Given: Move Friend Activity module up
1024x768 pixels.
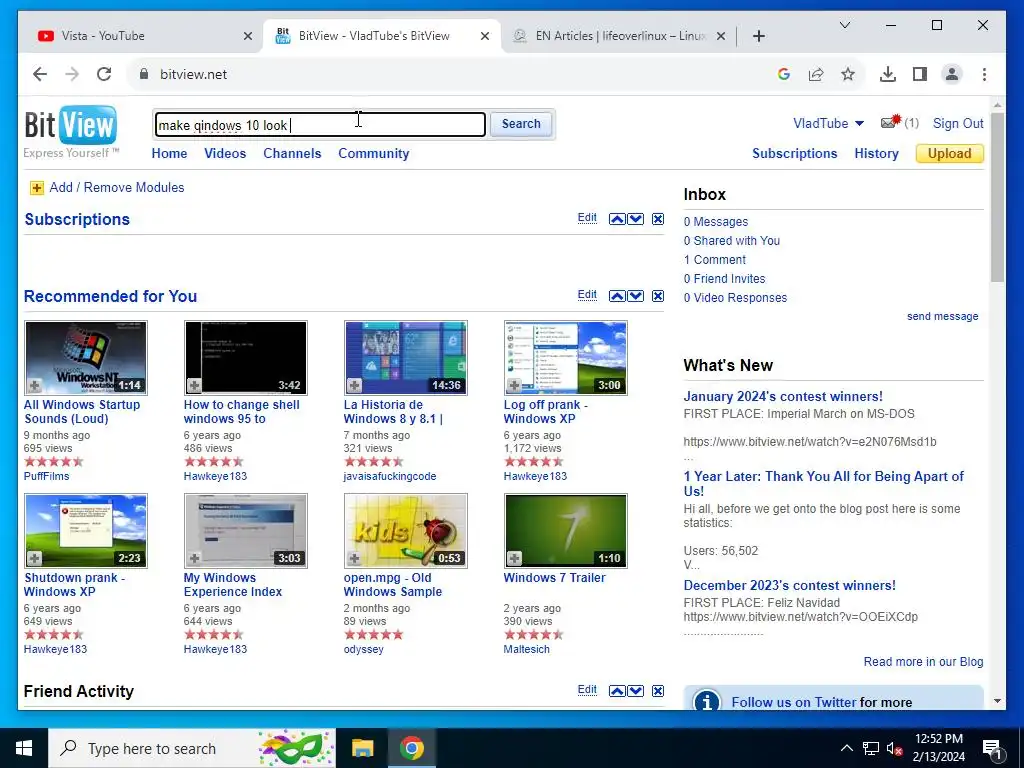Looking at the screenshot, I should 616,691.
